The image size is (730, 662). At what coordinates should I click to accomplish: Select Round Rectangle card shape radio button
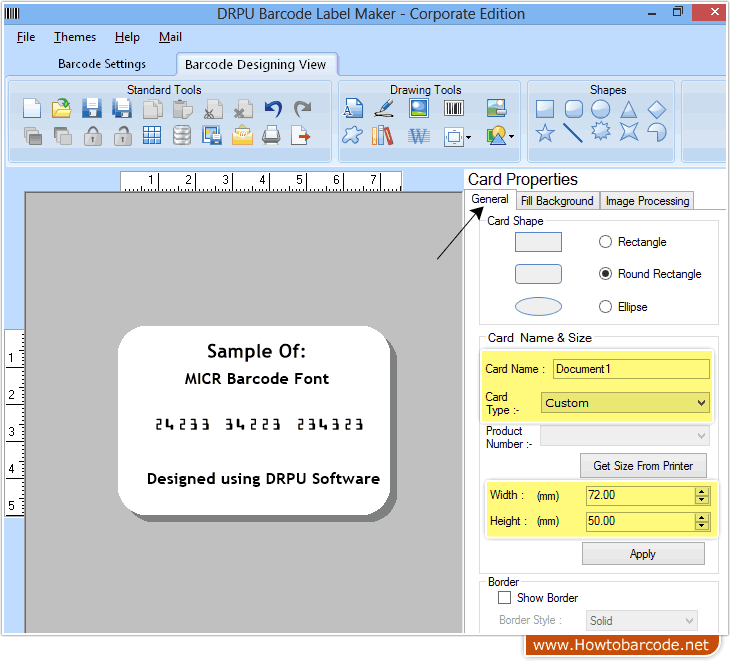click(605, 273)
